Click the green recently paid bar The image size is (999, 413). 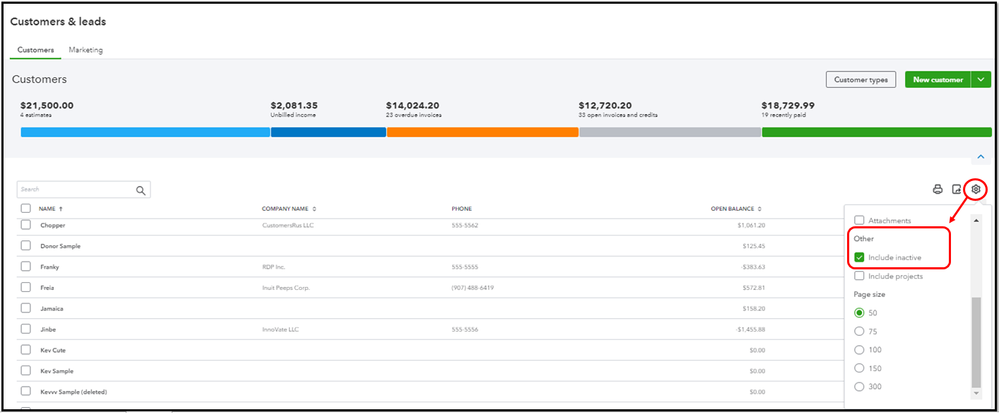click(877, 132)
